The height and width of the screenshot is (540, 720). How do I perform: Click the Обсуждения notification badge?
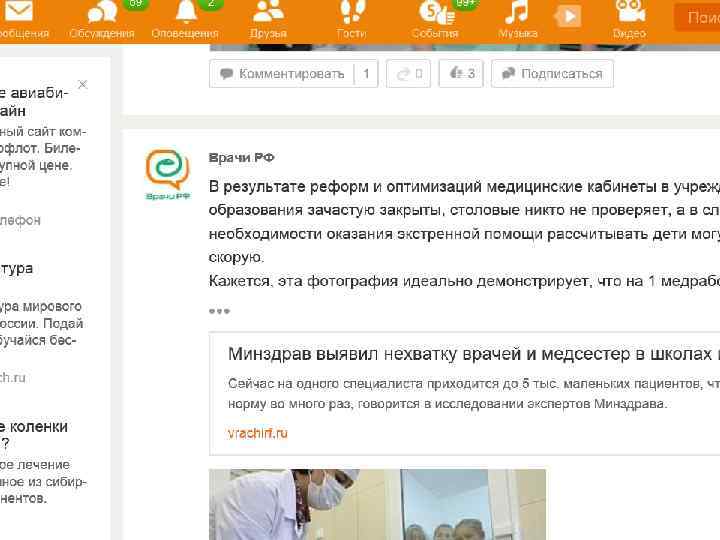point(135,4)
